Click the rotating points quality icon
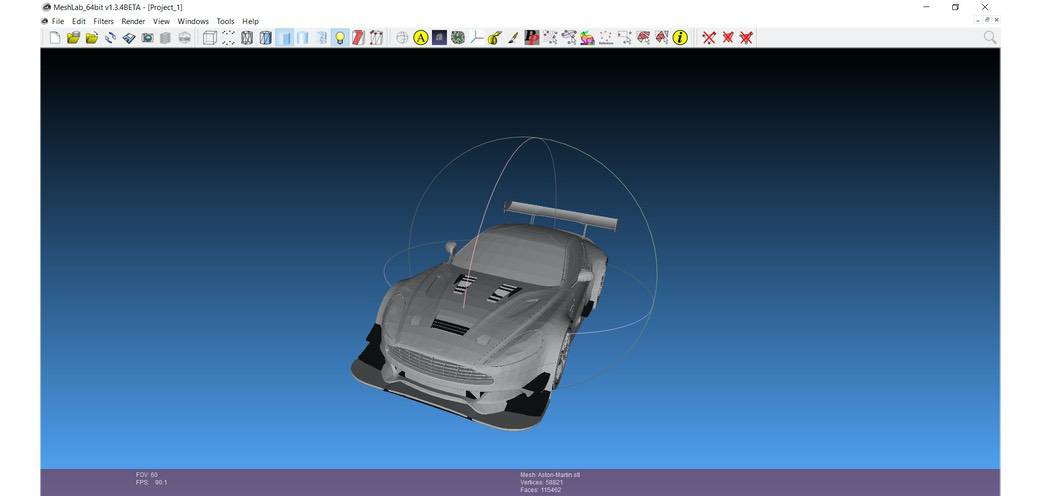The height and width of the screenshot is (496, 1040). point(569,38)
